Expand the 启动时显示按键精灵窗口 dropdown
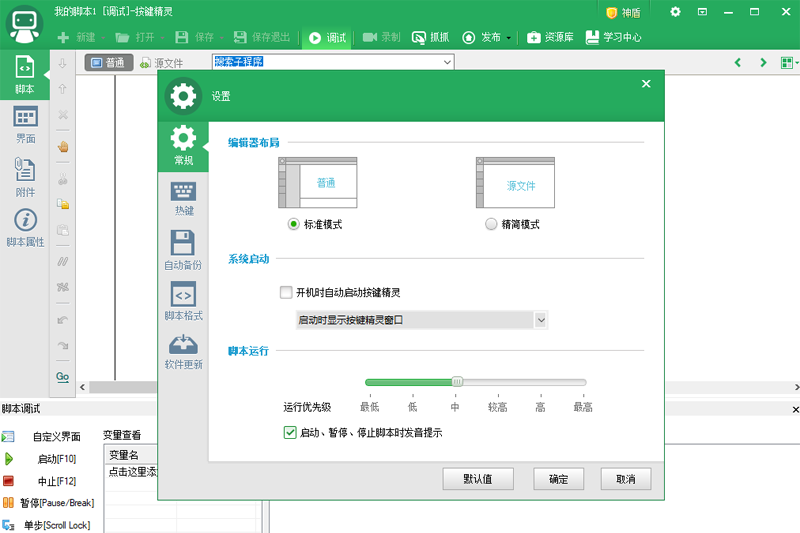 541,320
